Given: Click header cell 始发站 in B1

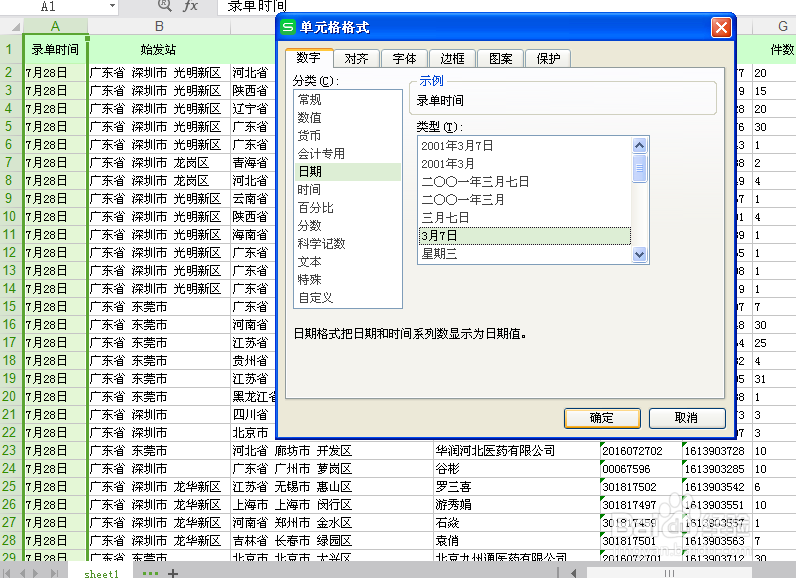Looking at the screenshot, I should tap(159, 49).
